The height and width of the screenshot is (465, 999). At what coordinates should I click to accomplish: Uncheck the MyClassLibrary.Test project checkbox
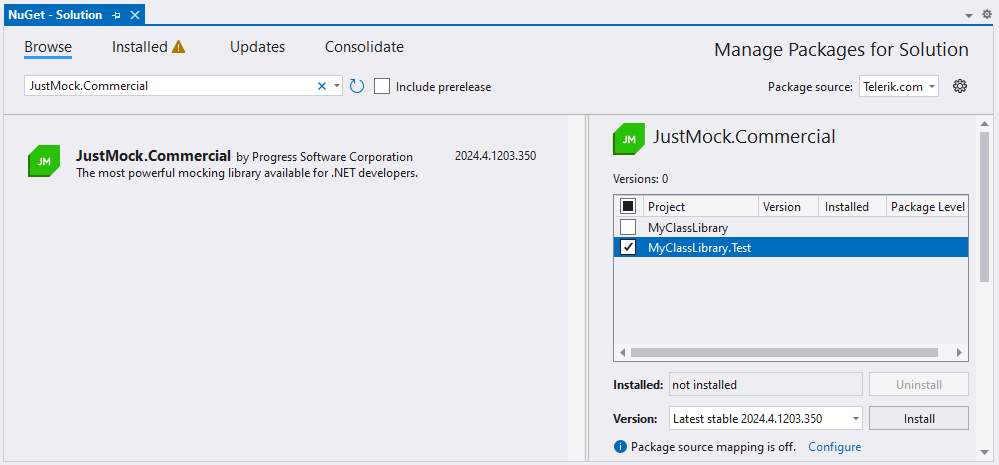[628, 248]
